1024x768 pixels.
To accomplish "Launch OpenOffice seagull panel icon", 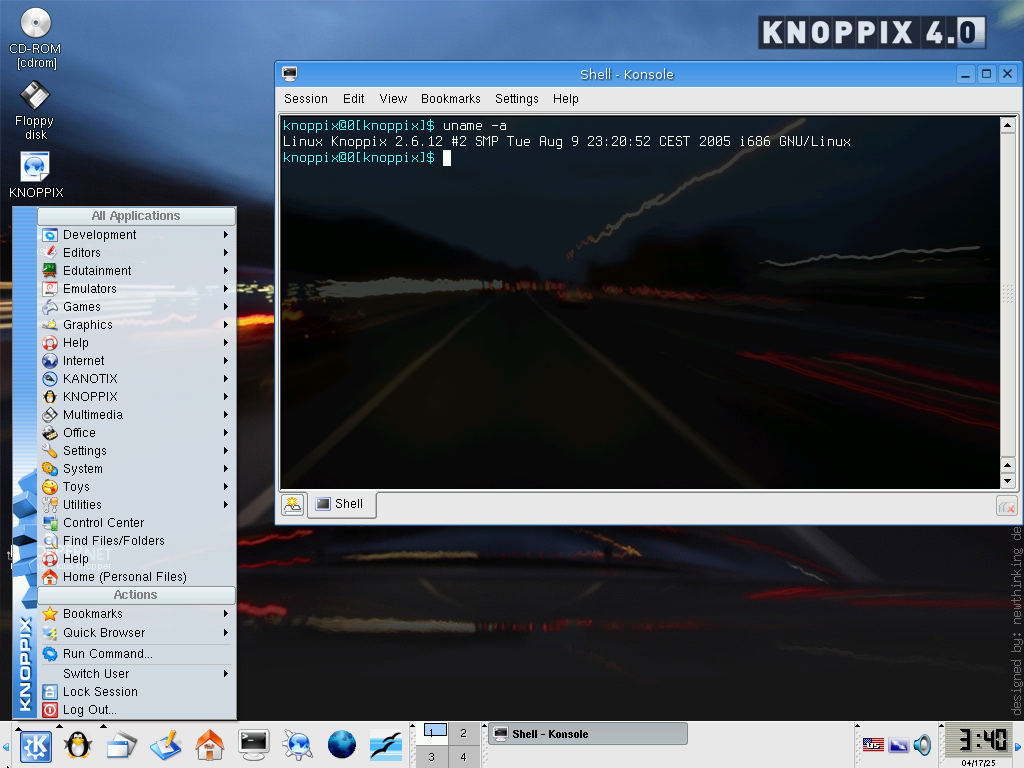I will [x=386, y=745].
